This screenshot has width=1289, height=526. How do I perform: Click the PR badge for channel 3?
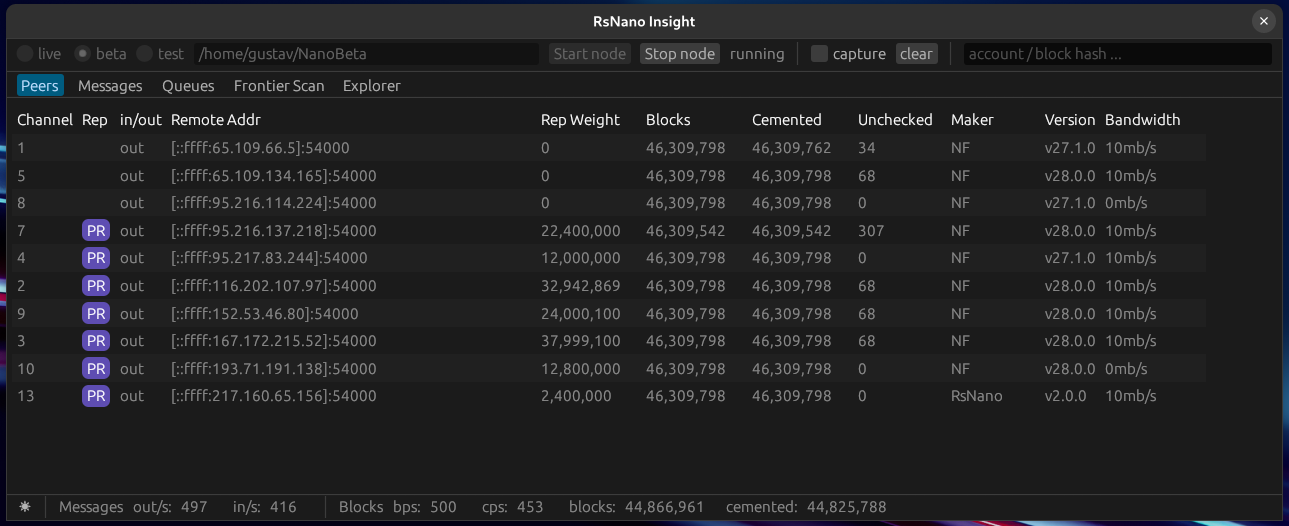click(96, 341)
